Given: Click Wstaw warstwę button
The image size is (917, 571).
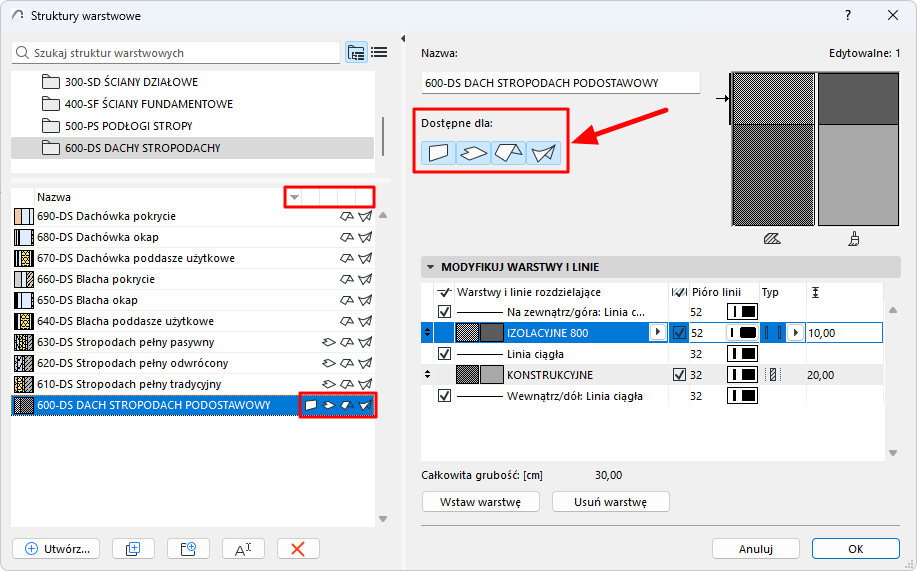Looking at the screenshot, I should (x=481, y=502).
